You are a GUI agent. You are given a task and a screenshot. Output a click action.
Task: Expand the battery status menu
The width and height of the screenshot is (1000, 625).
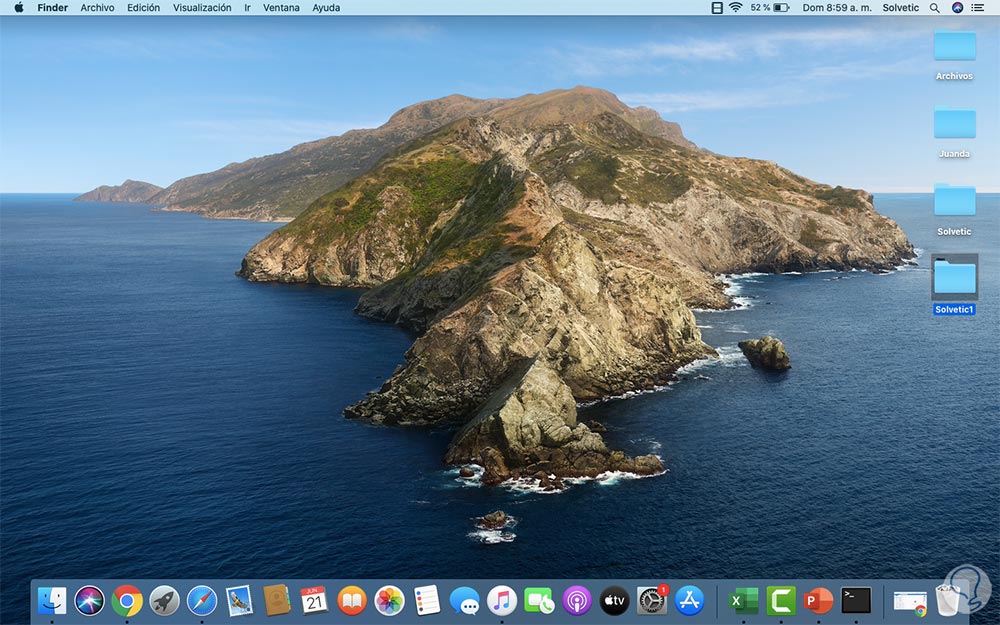coord(781,8)
